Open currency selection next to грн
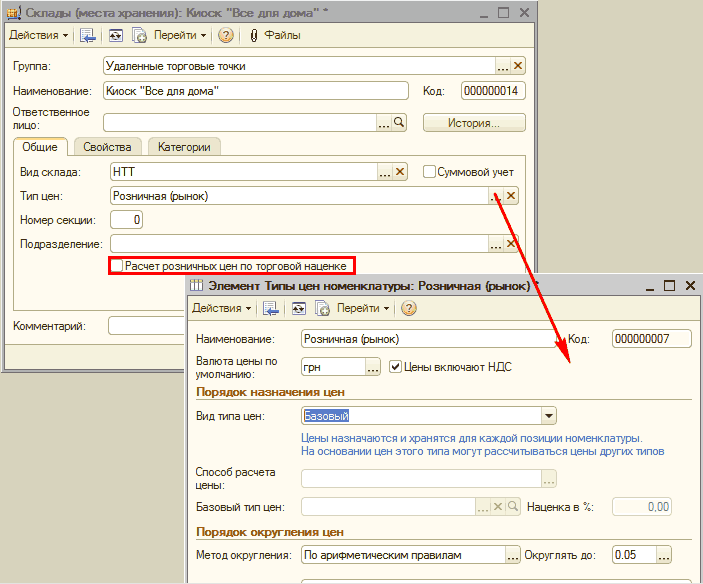The image size is (703, 584). pos(373,368)
